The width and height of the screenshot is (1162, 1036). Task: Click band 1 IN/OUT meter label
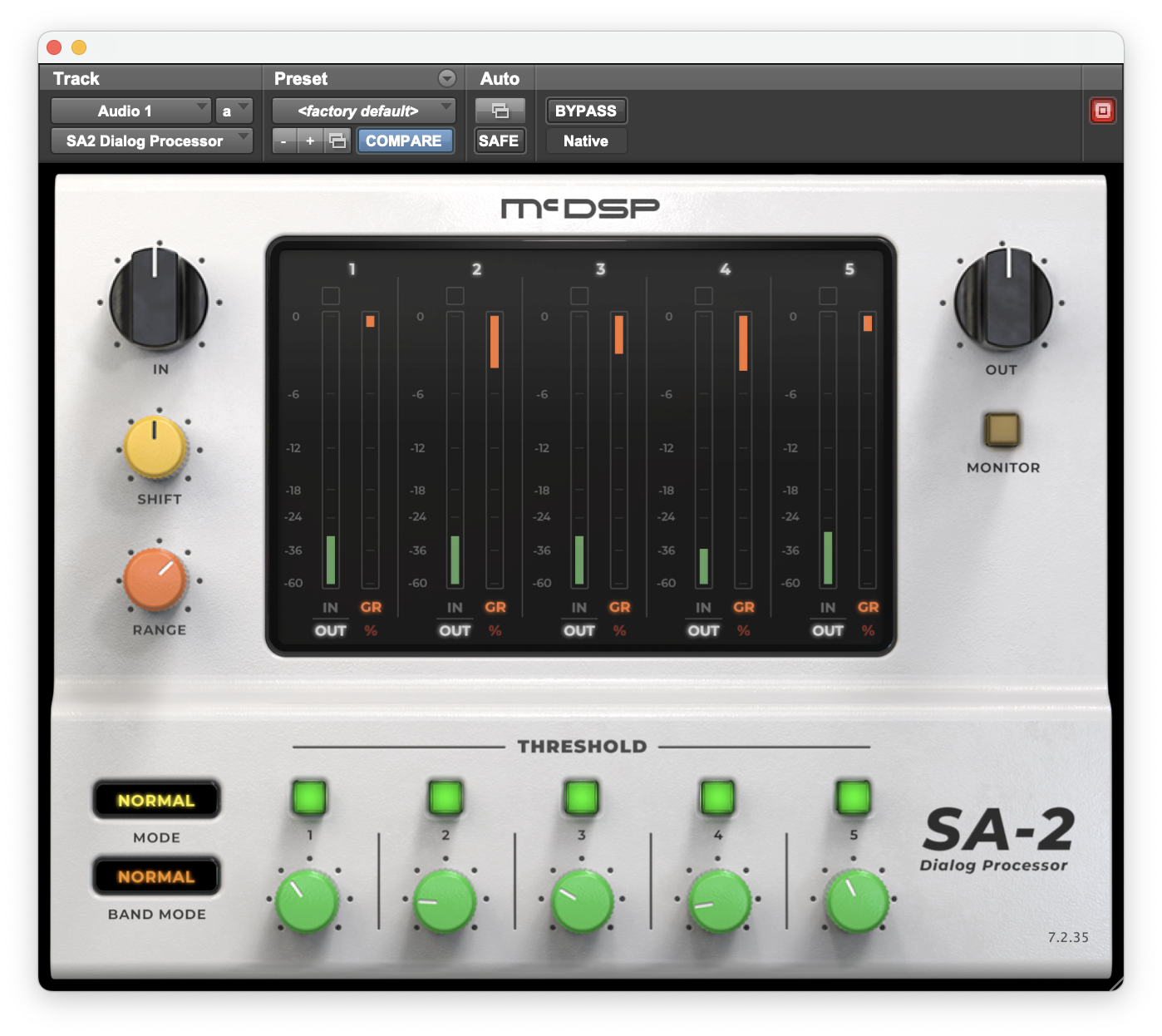coord(330,619)
